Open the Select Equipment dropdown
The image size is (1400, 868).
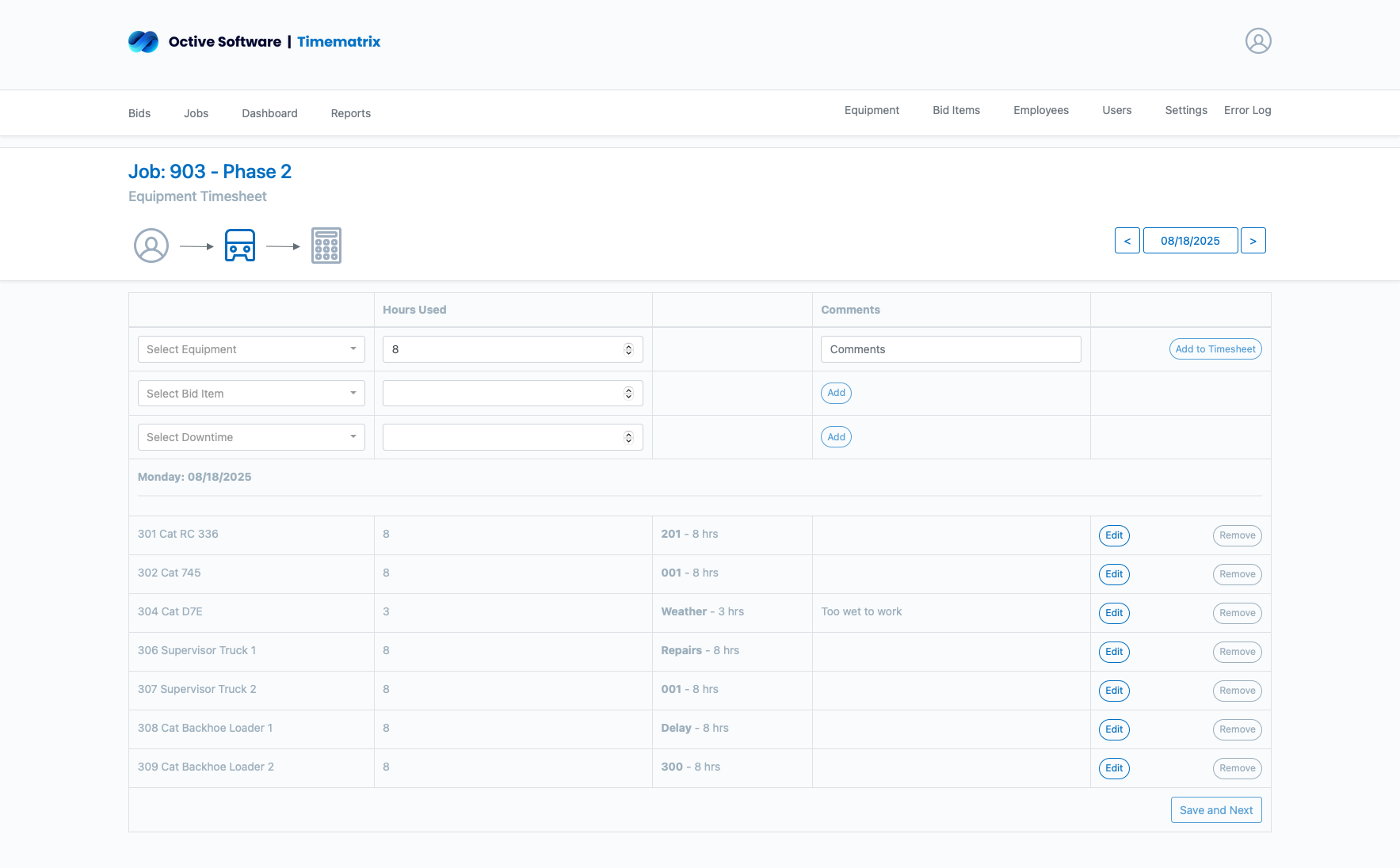pyautogui.click(x=251, y=349)
